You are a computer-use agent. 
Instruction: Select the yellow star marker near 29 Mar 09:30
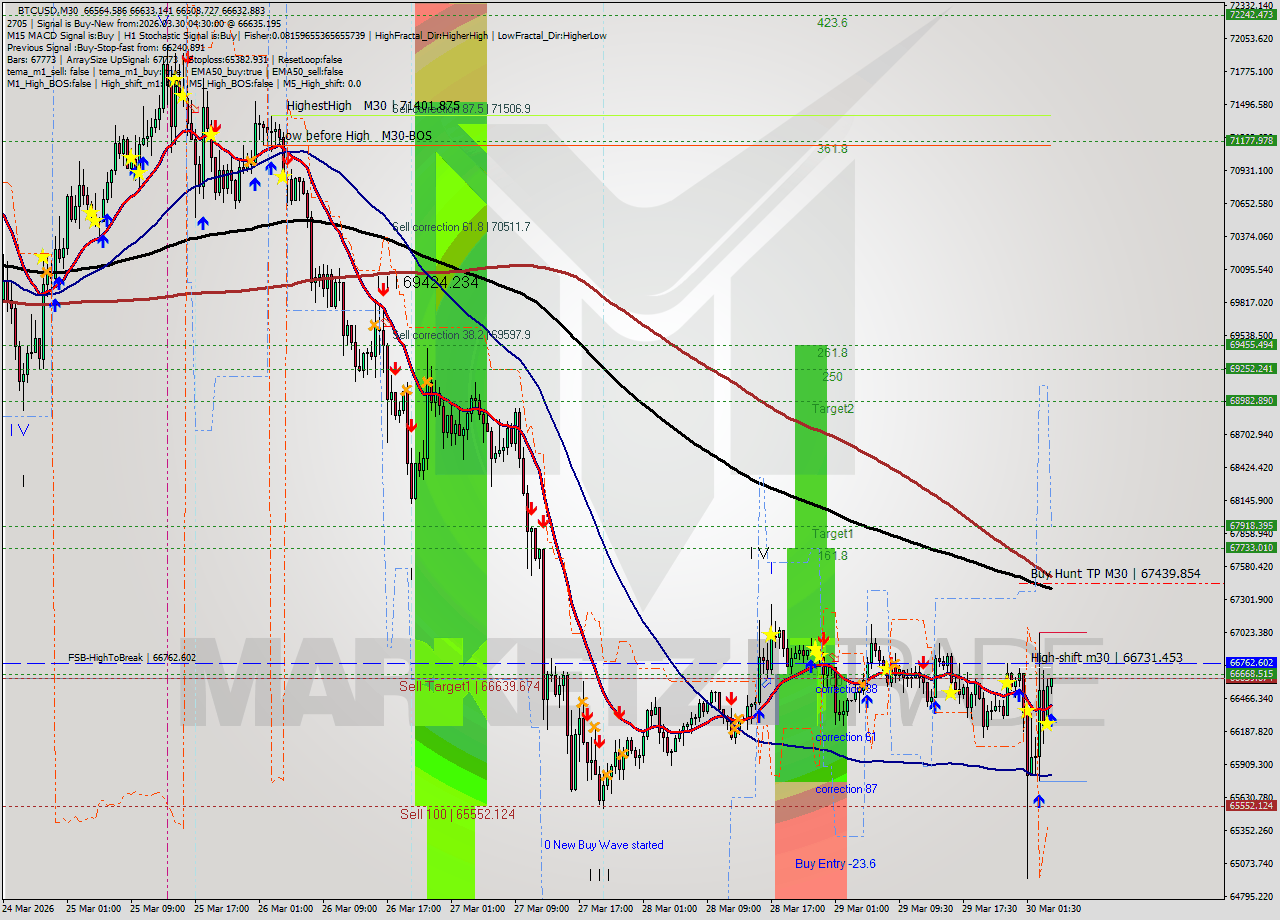coord(951,692)
